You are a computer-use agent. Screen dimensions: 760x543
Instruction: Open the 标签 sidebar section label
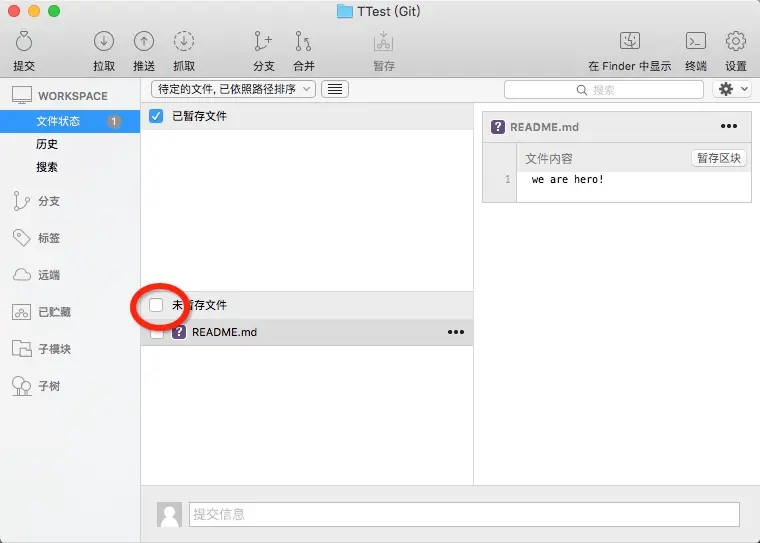[49, 238]
